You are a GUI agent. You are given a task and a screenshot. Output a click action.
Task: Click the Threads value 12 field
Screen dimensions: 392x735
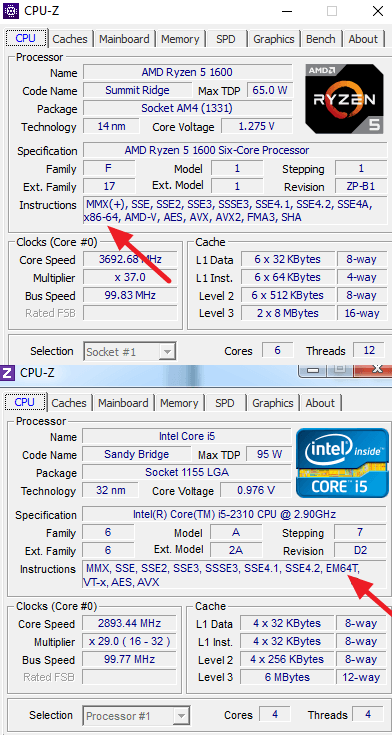click(369, 350)
